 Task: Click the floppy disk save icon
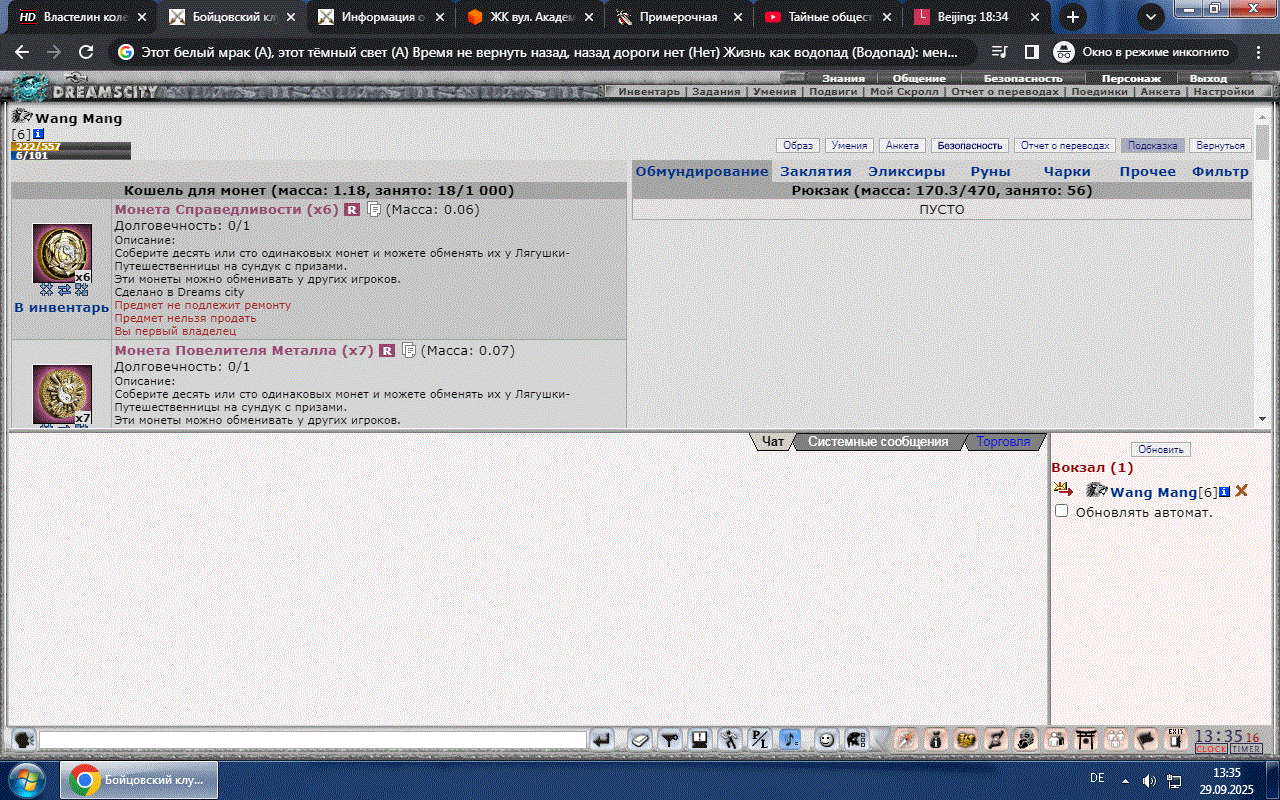coord(700,740)
